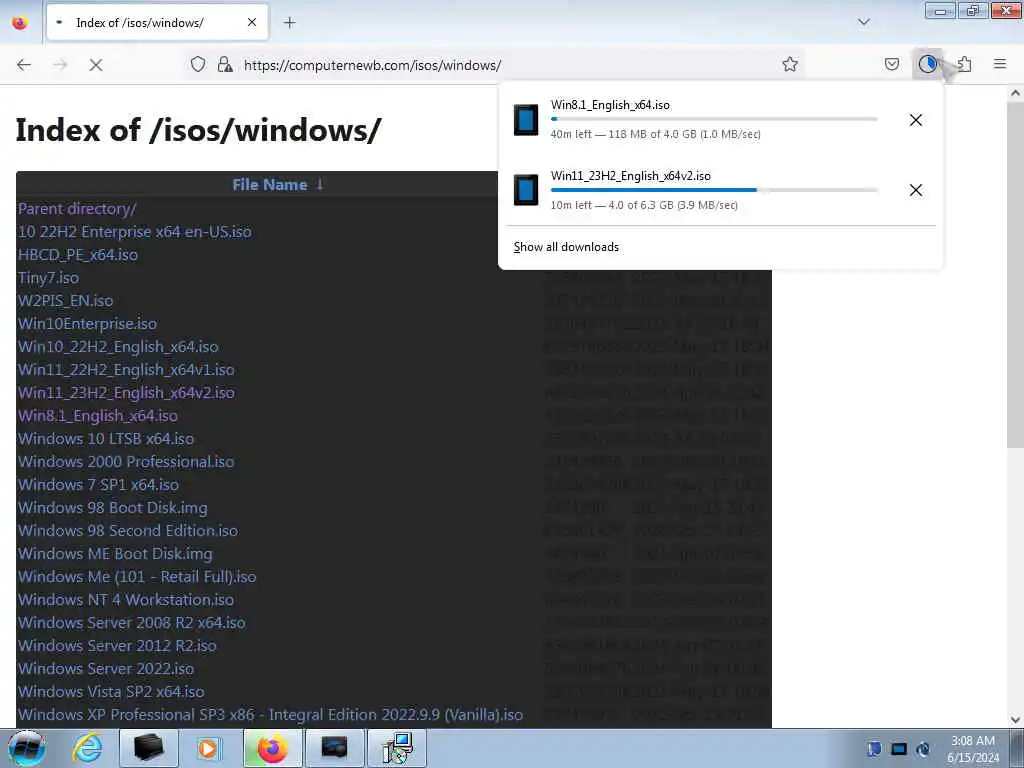Launch Internet Explorer from the taskbar
The height and width of the screenshot is (768, 1024).
point(87,748)
